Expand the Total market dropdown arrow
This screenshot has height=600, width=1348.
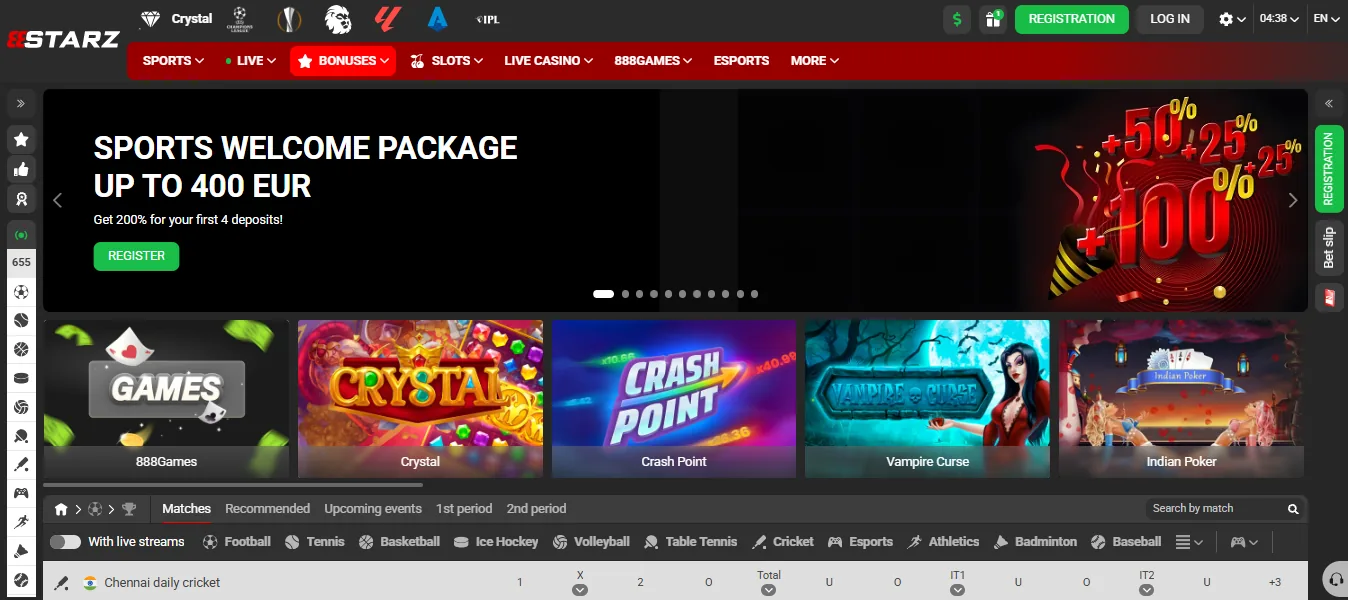pyautogui.click(x=769, y=590)
